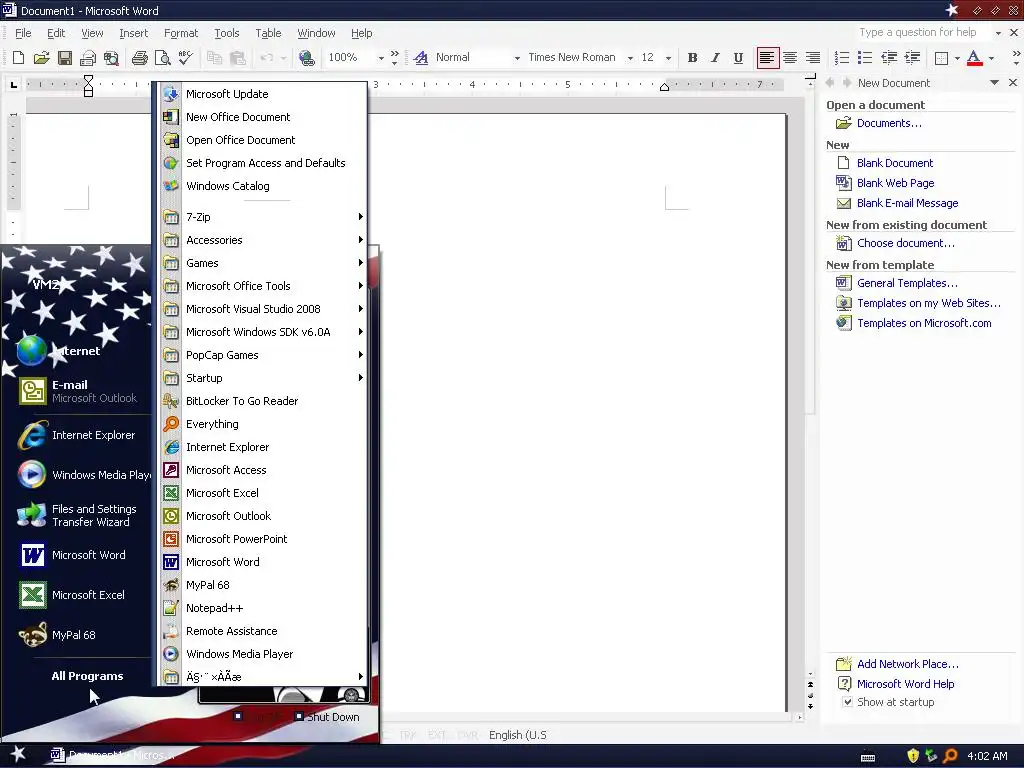Click the Styles and Formatting icon

[421, 57]
